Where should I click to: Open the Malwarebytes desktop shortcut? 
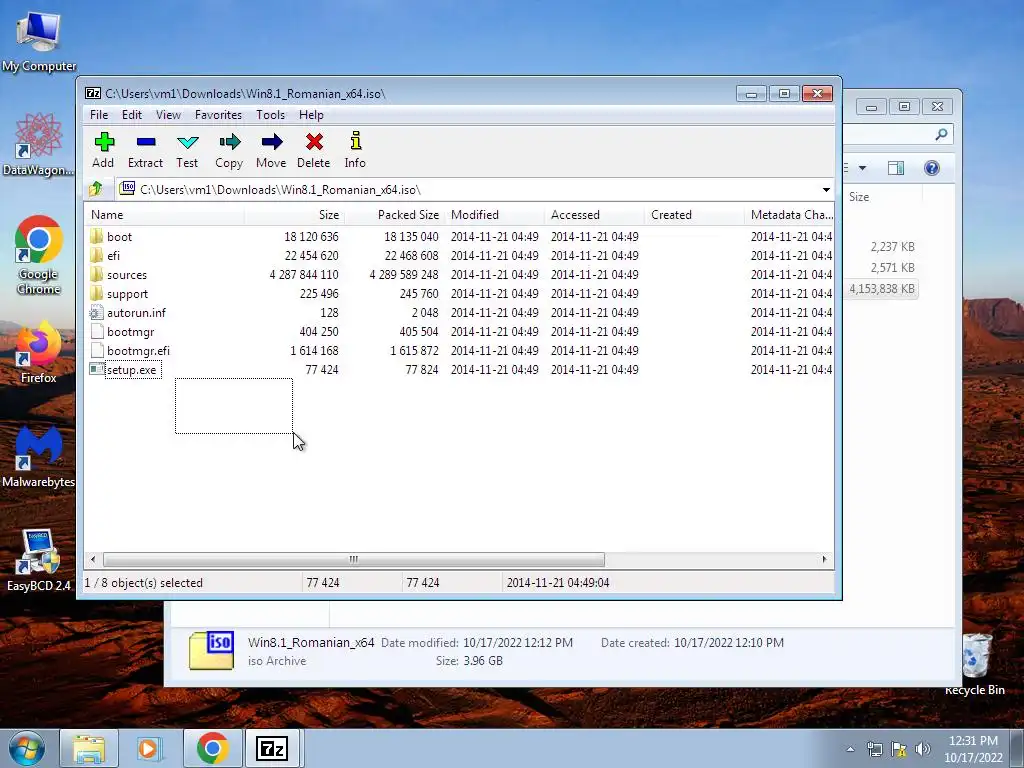[x=39, y=457]
